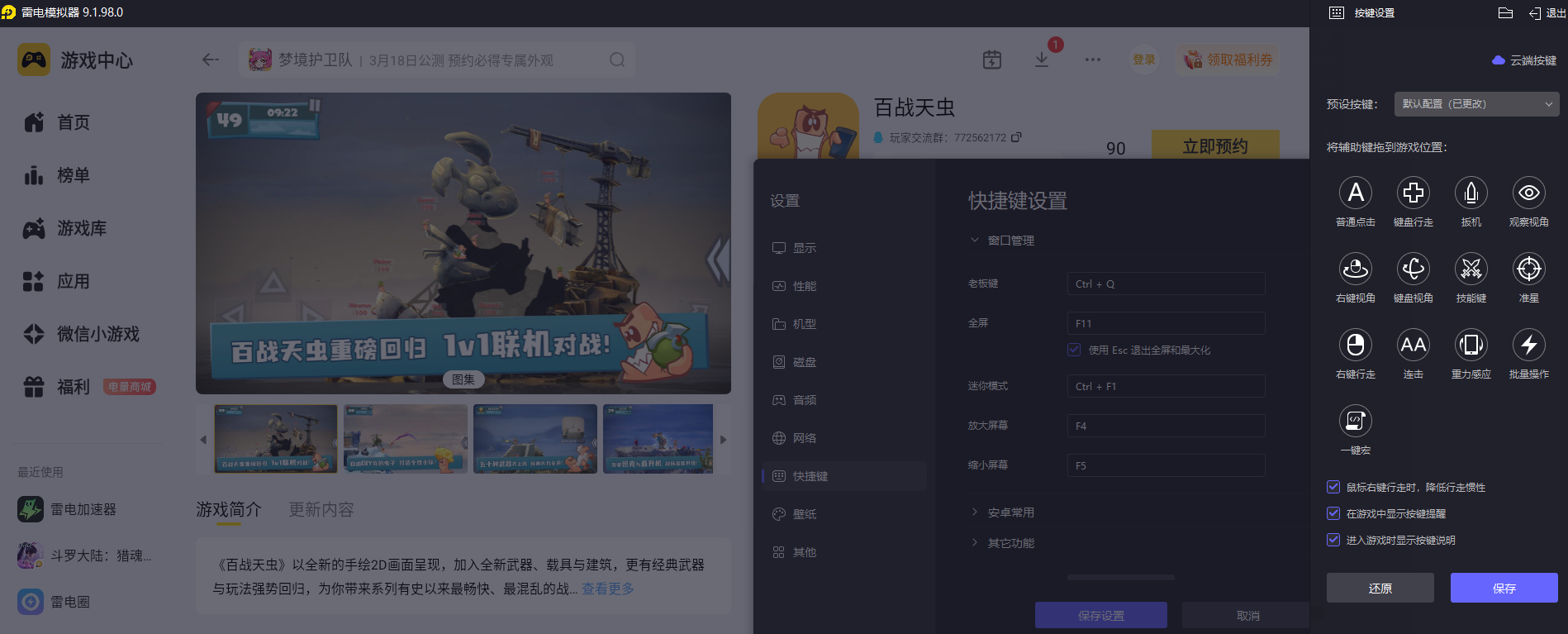
Task: Select the 右键行走 (right-click walk) icon
Action: pos(1356,345)
